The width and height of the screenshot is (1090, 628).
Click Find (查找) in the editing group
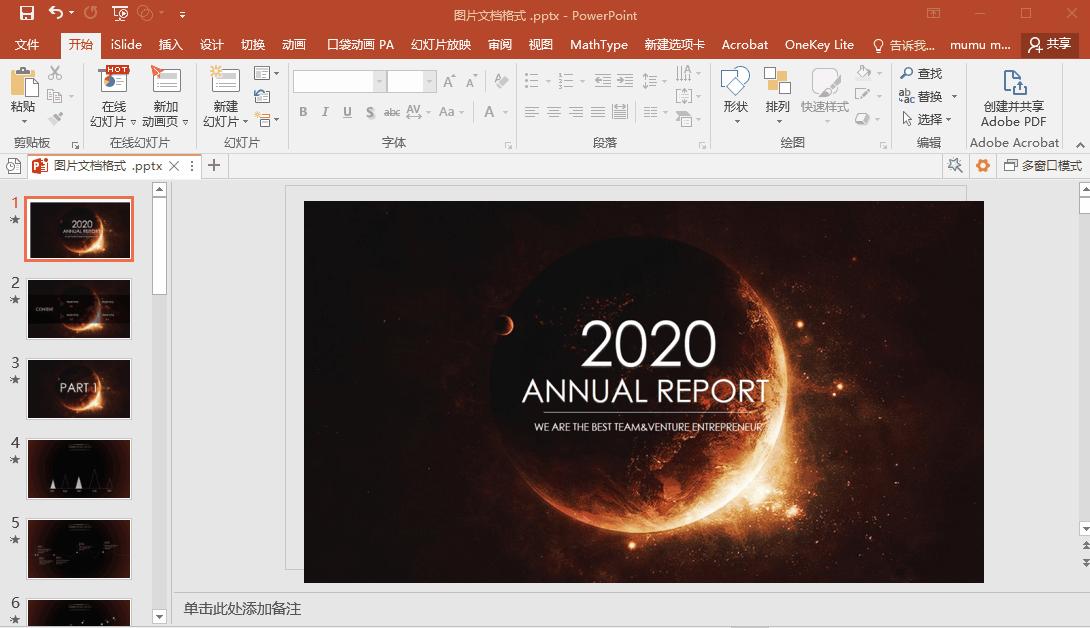coord(921,74)
